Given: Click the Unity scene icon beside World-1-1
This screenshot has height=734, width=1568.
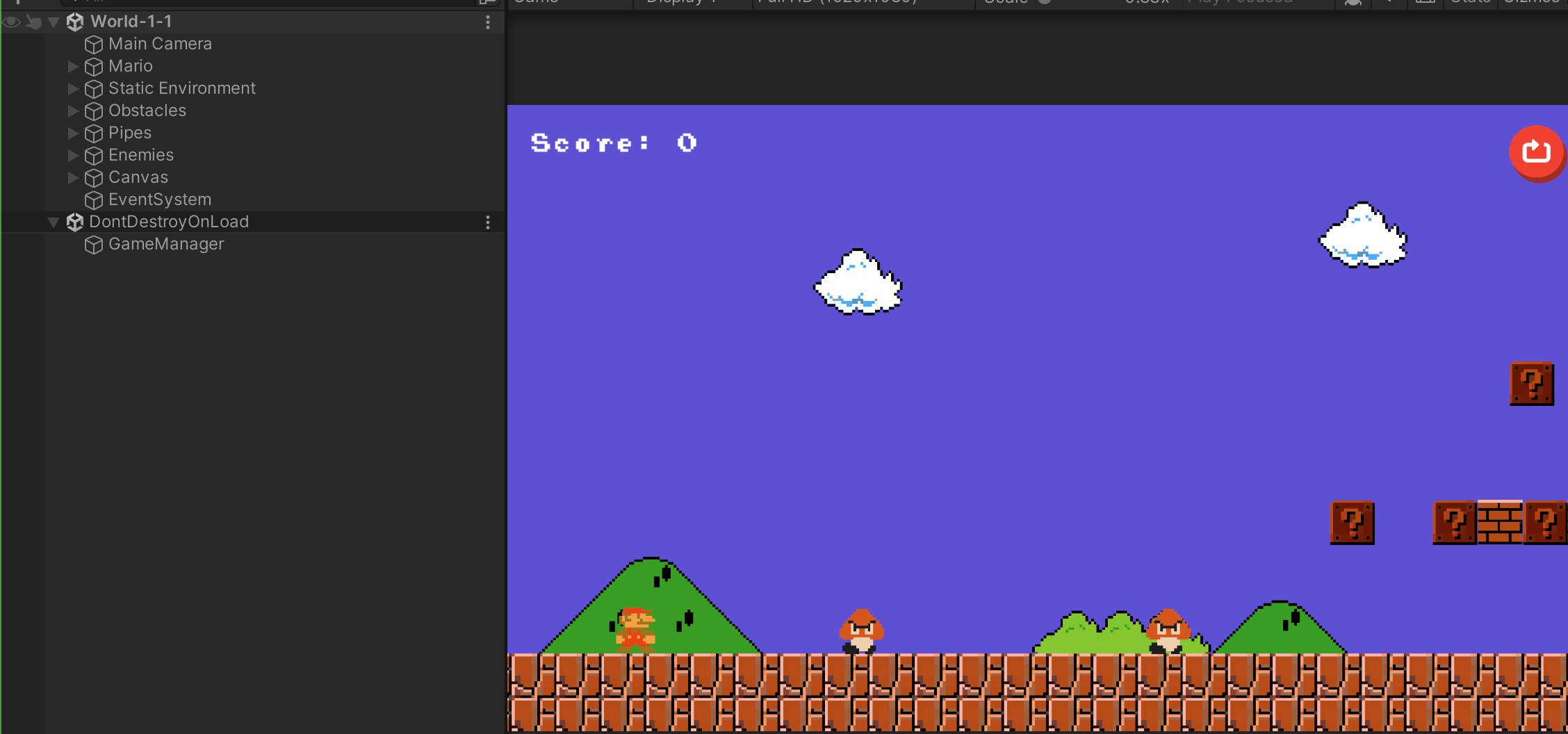Looking at the screenshot, I should click(75, 22).
